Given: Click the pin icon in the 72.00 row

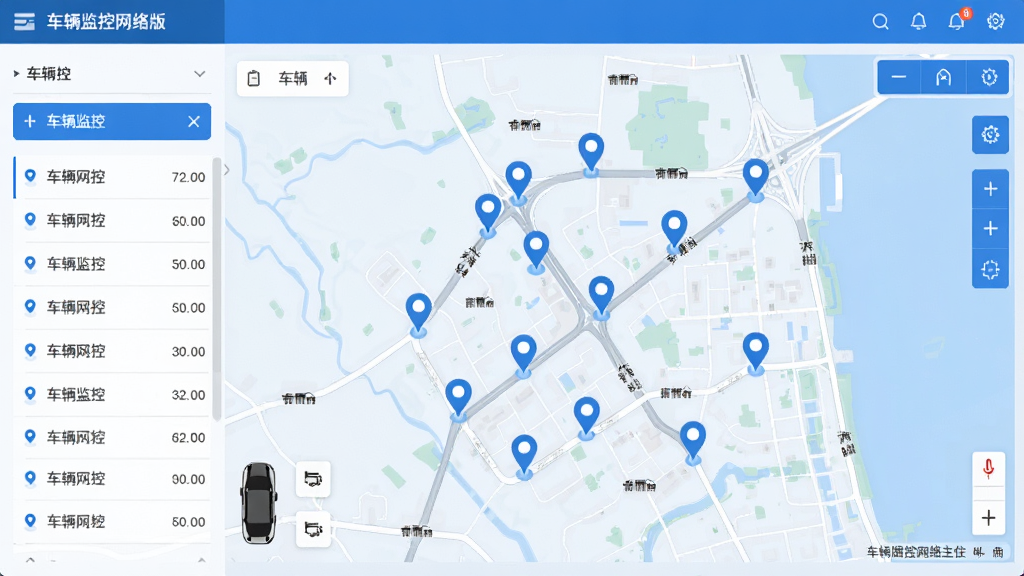Looking at the screenshot, I should click(x=30, y=176).
